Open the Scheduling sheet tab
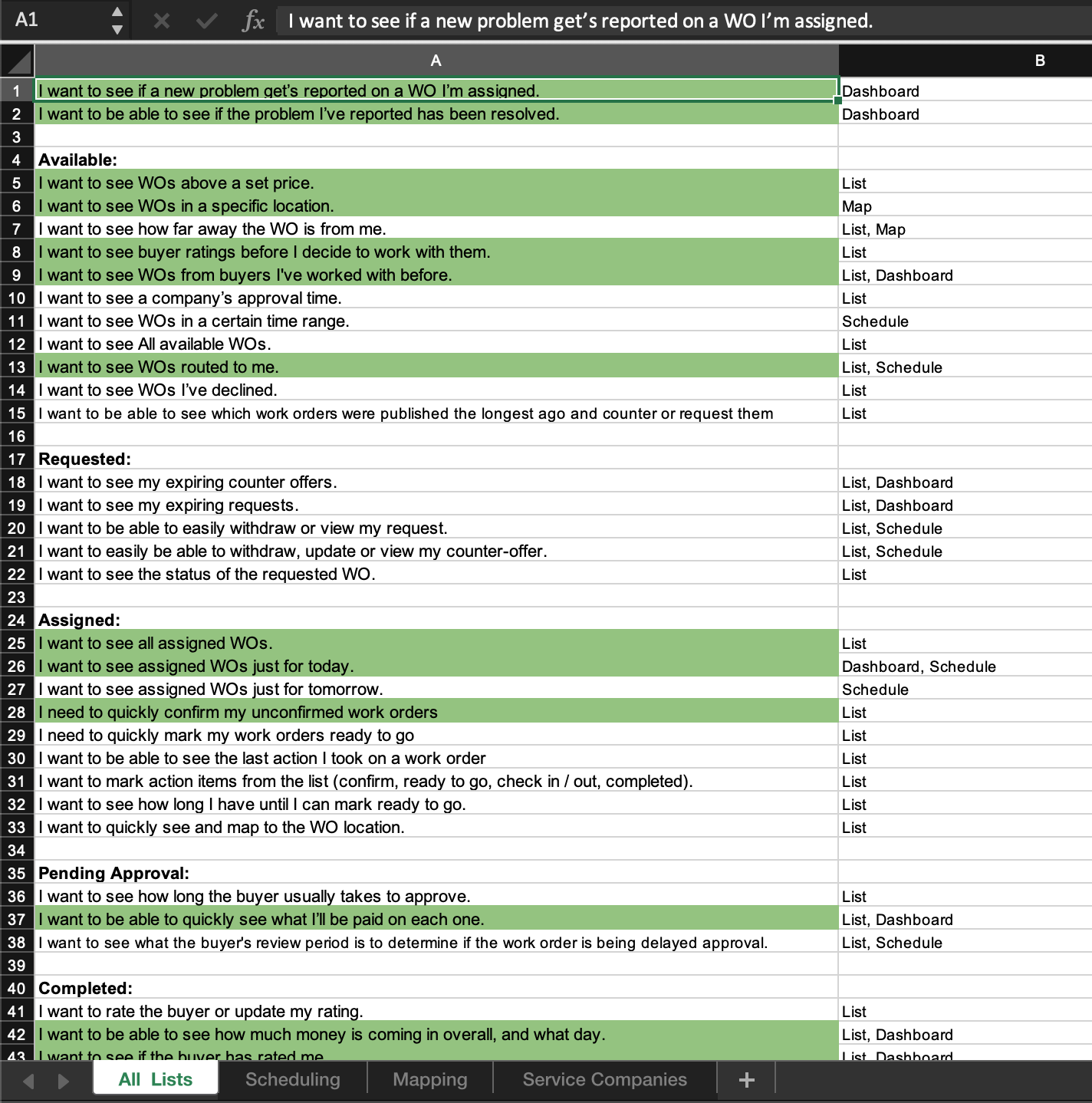 click(293, 1079)
